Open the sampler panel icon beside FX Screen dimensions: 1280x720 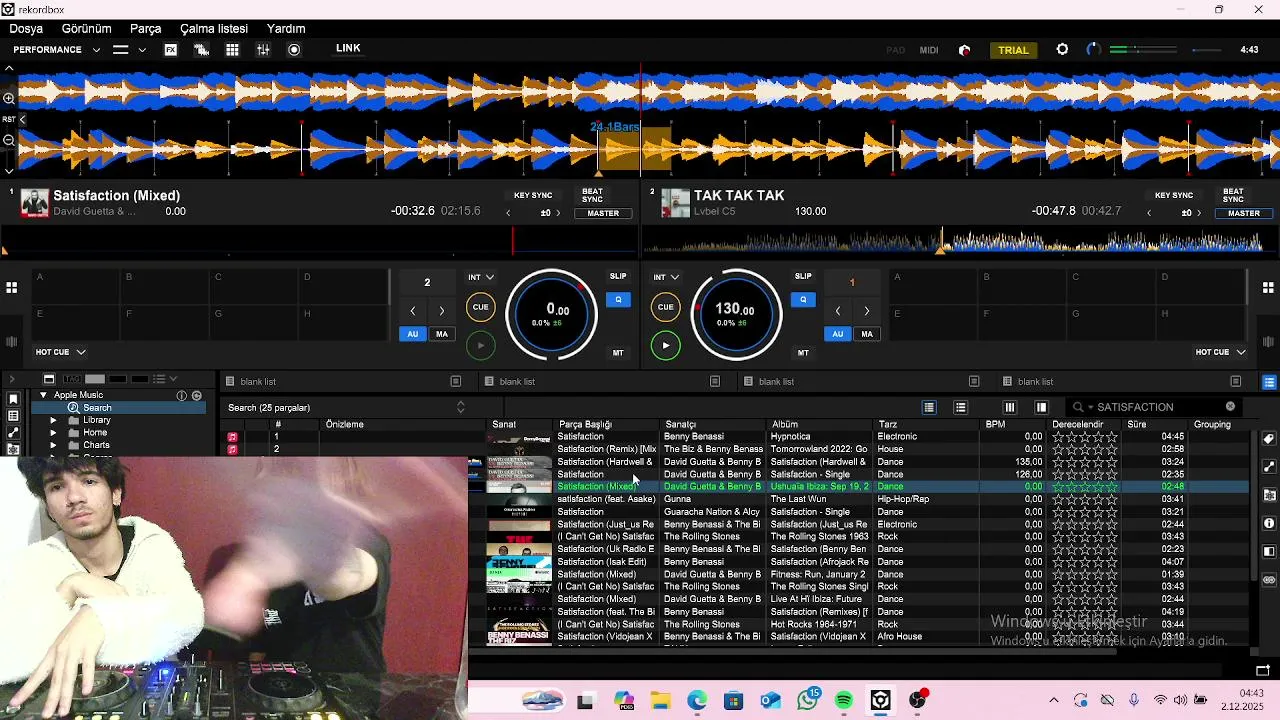[201, 50]
